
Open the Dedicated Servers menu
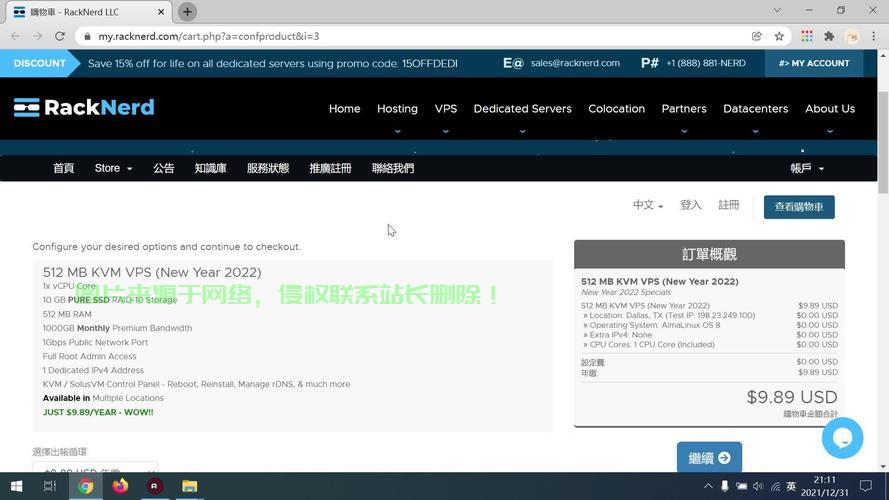pos(522,108)
